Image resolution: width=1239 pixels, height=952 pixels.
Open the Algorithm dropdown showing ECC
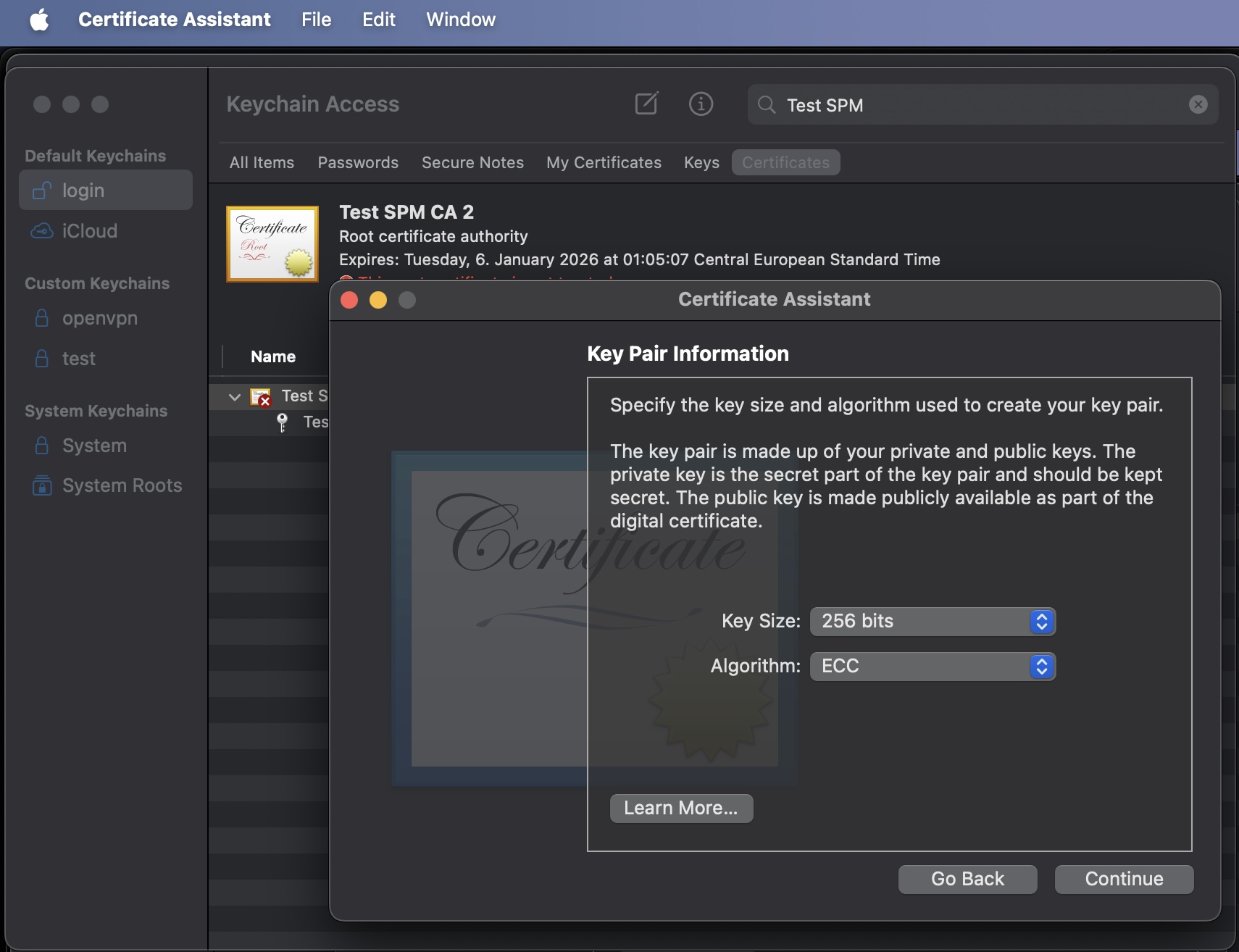(933, 667)
